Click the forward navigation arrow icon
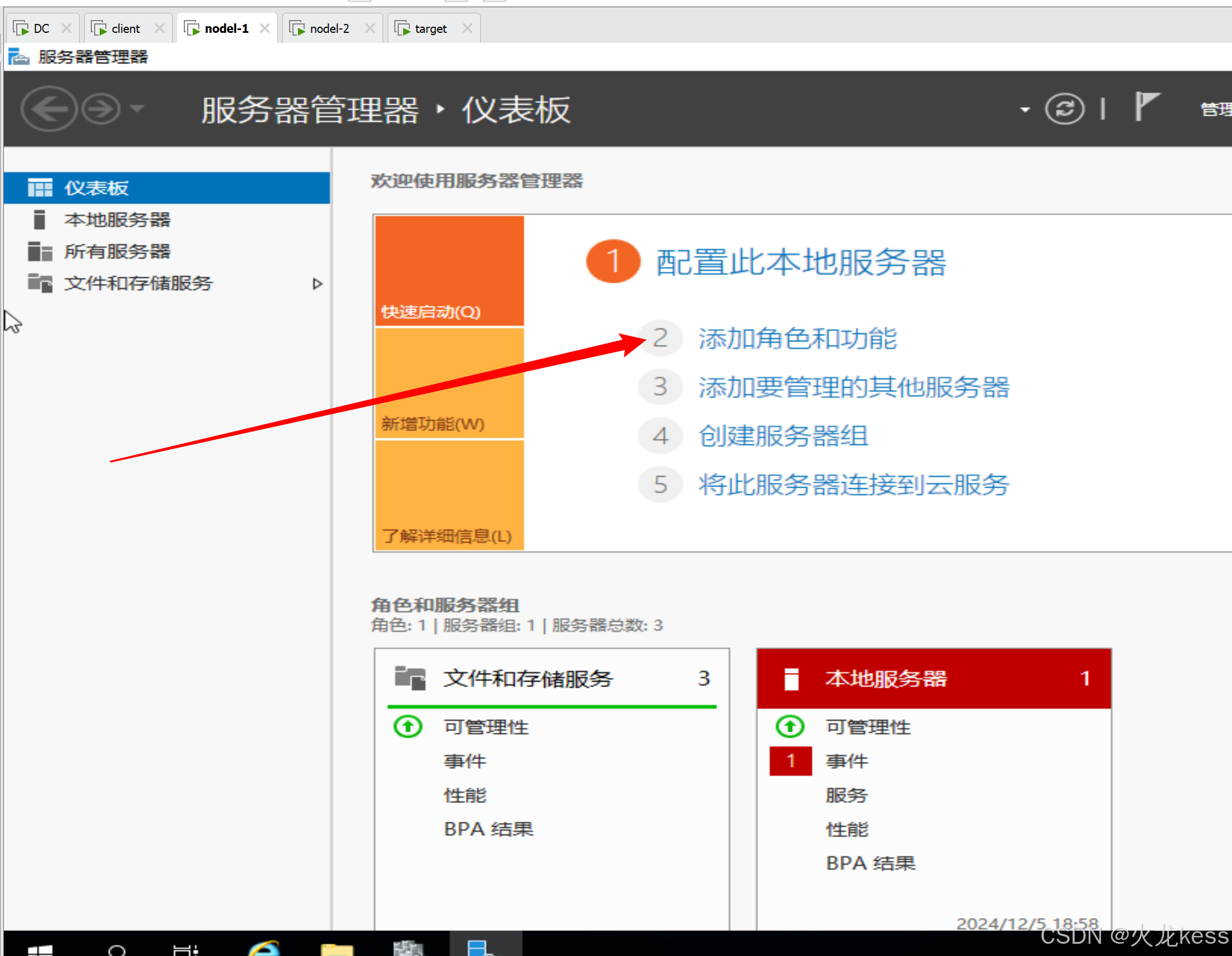1232x956 pixels. click(x=101, y=108)
